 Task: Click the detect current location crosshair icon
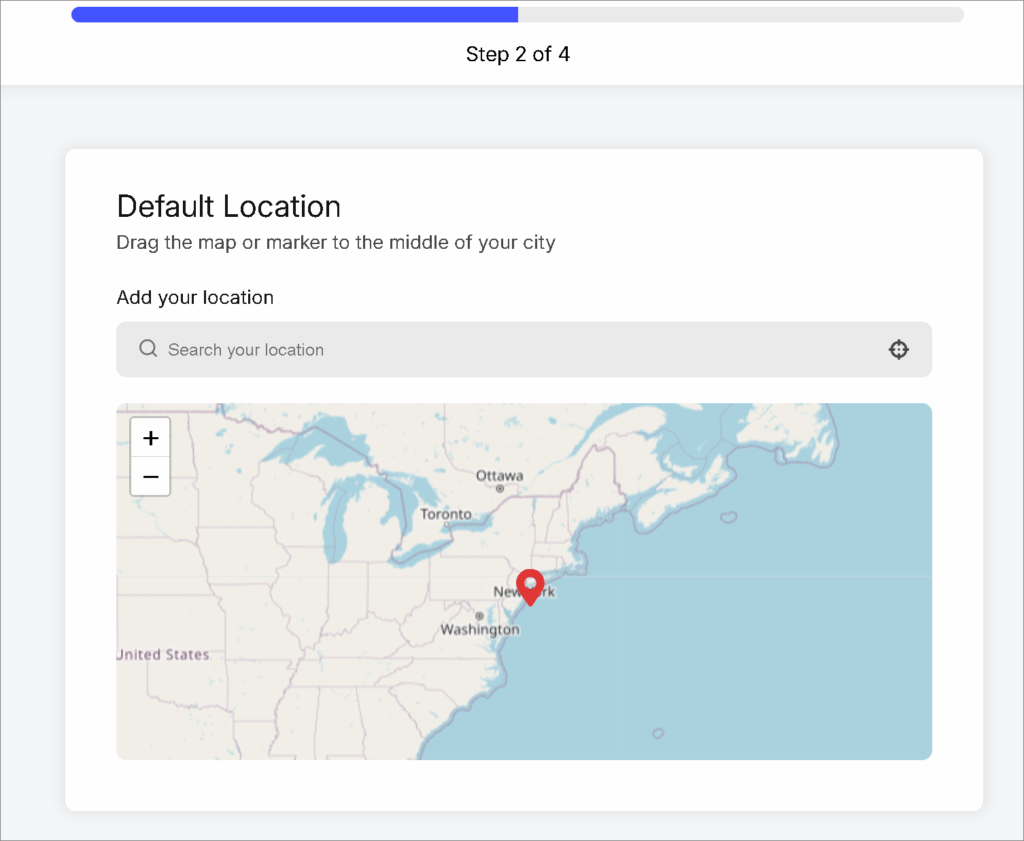click(898, 349)
